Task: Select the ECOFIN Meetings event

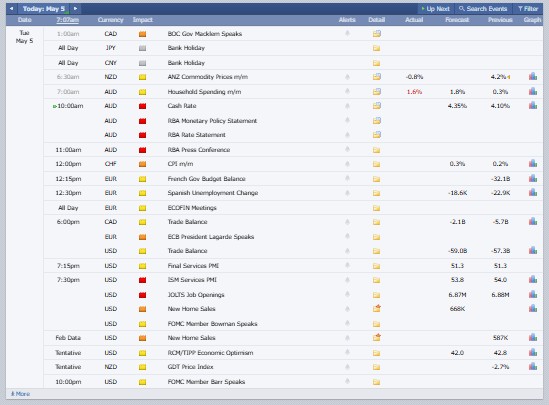Action: [192, 208]
